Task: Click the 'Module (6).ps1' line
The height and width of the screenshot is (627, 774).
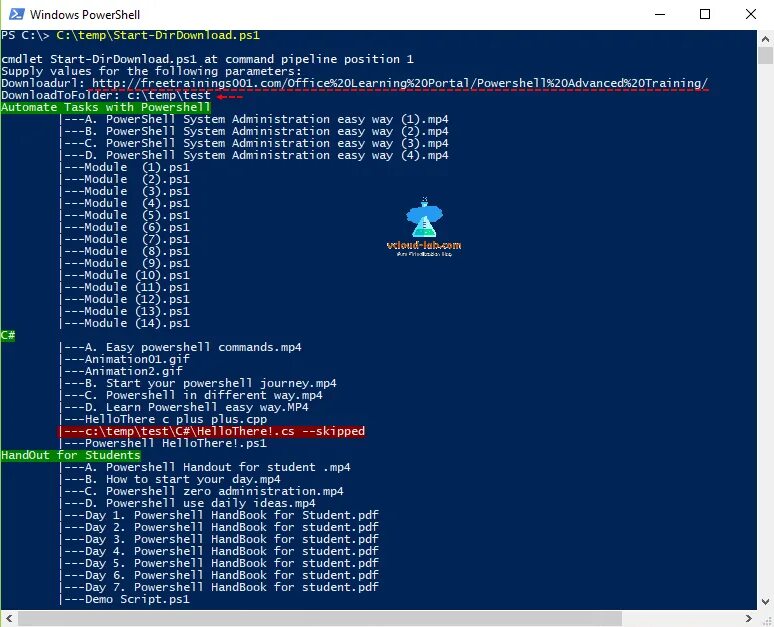Action: tap(137, 227)
